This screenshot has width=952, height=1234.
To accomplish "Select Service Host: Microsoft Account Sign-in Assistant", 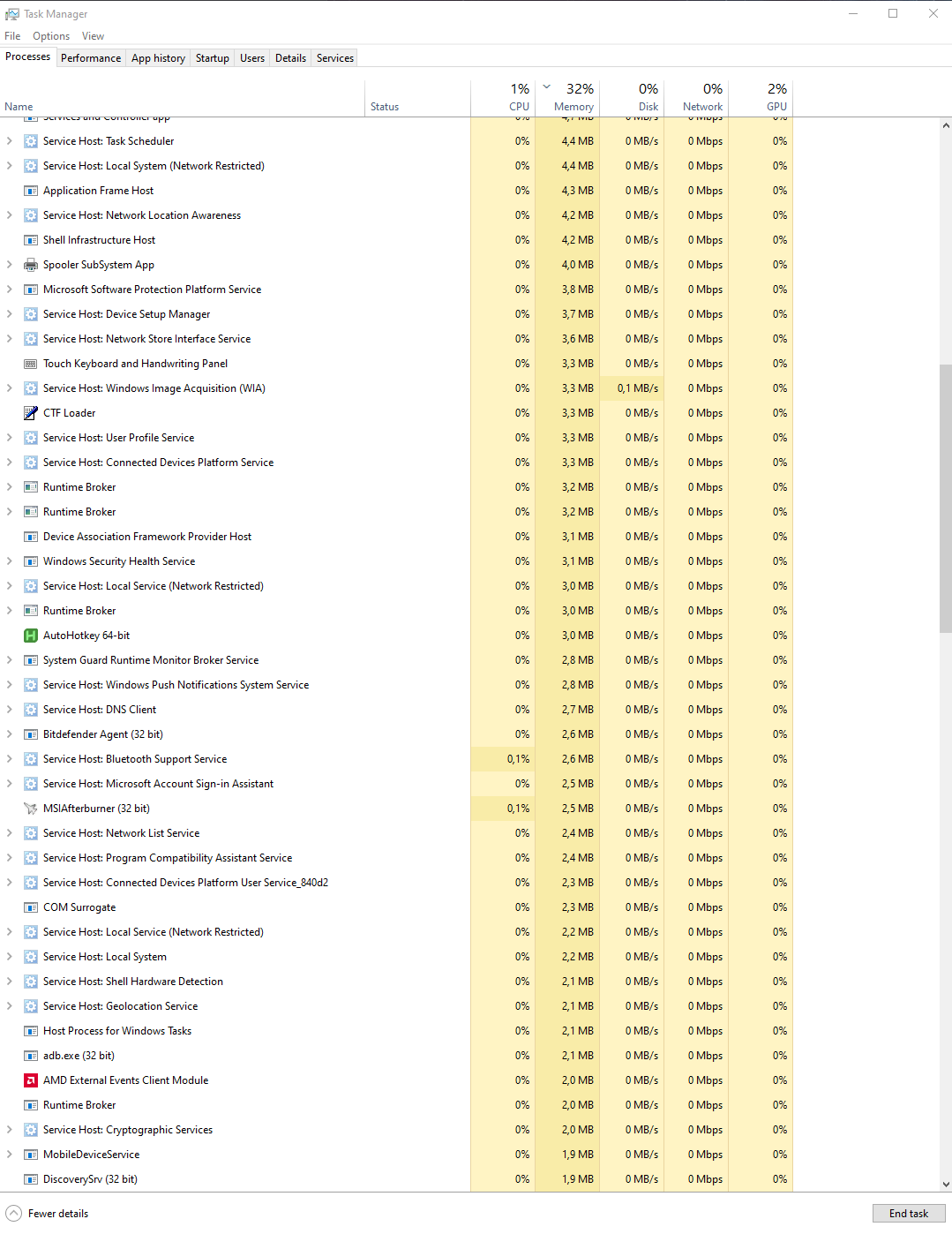I will (x=396, y=784).
